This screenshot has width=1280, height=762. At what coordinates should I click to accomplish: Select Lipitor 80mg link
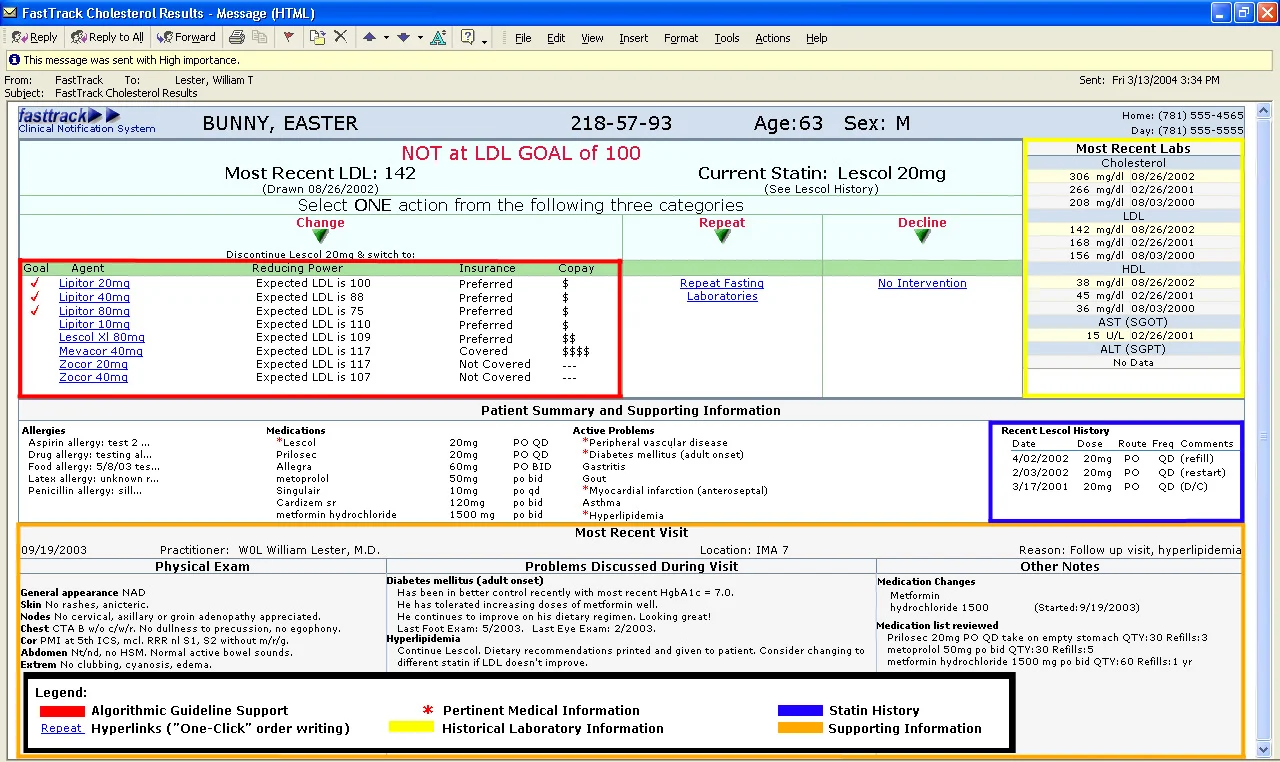click(x=94, y=311)
